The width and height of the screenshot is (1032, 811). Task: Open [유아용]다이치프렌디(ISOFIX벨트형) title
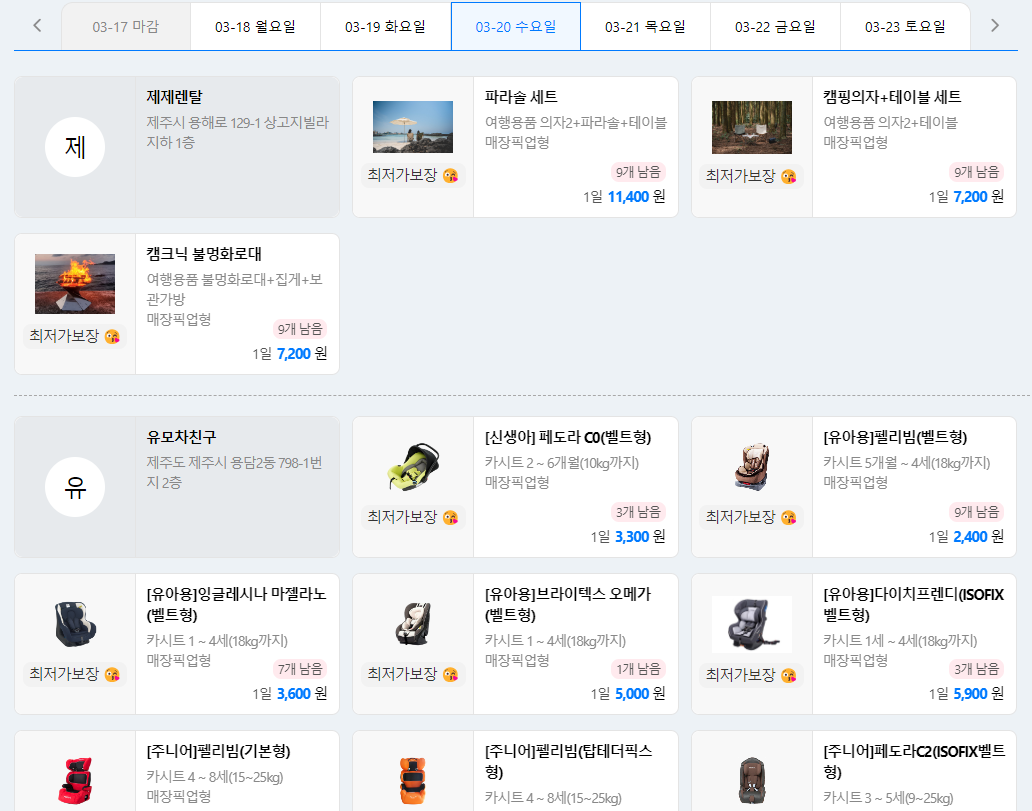tap(914, 604)
